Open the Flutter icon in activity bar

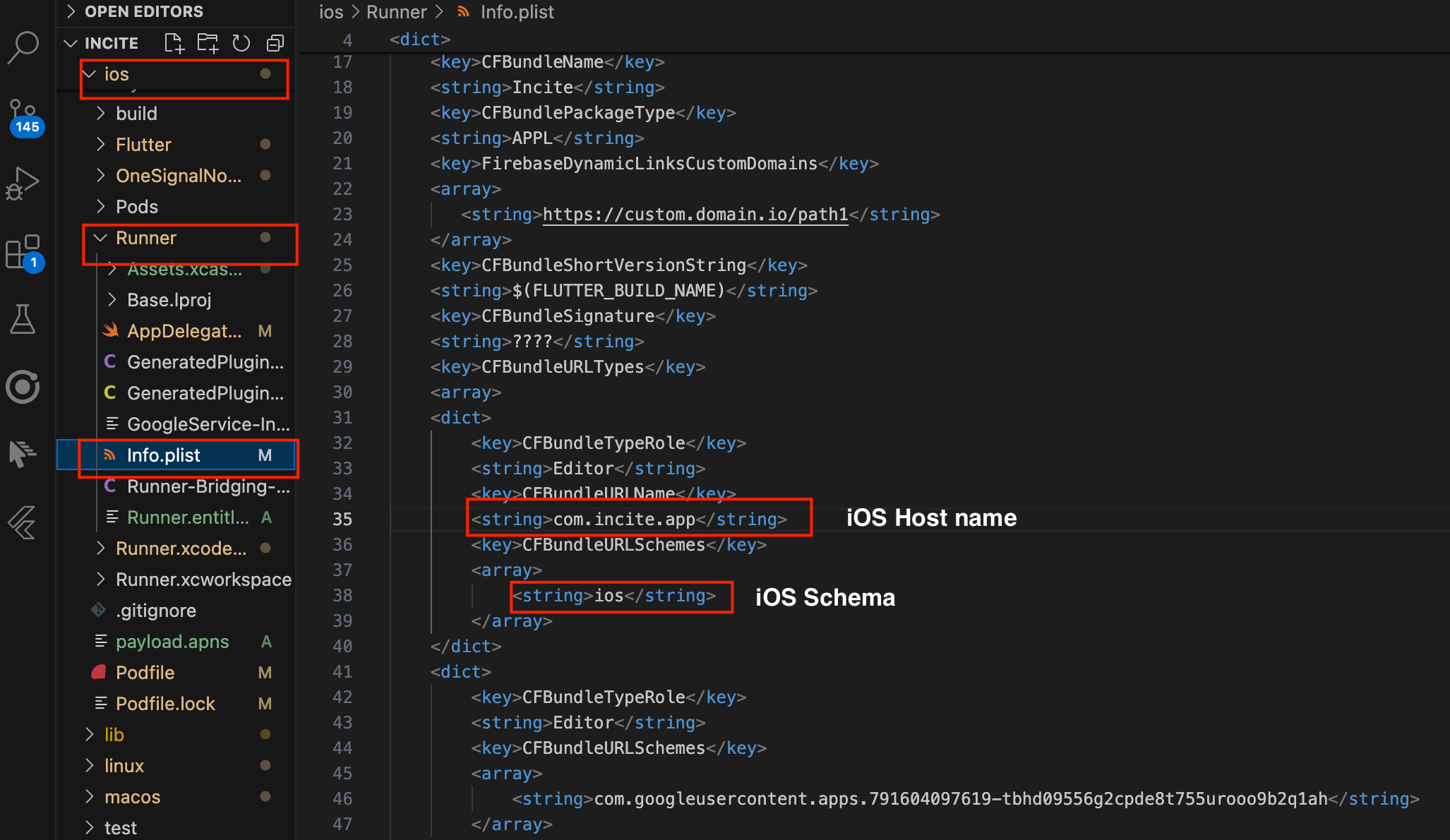point(23,522)
